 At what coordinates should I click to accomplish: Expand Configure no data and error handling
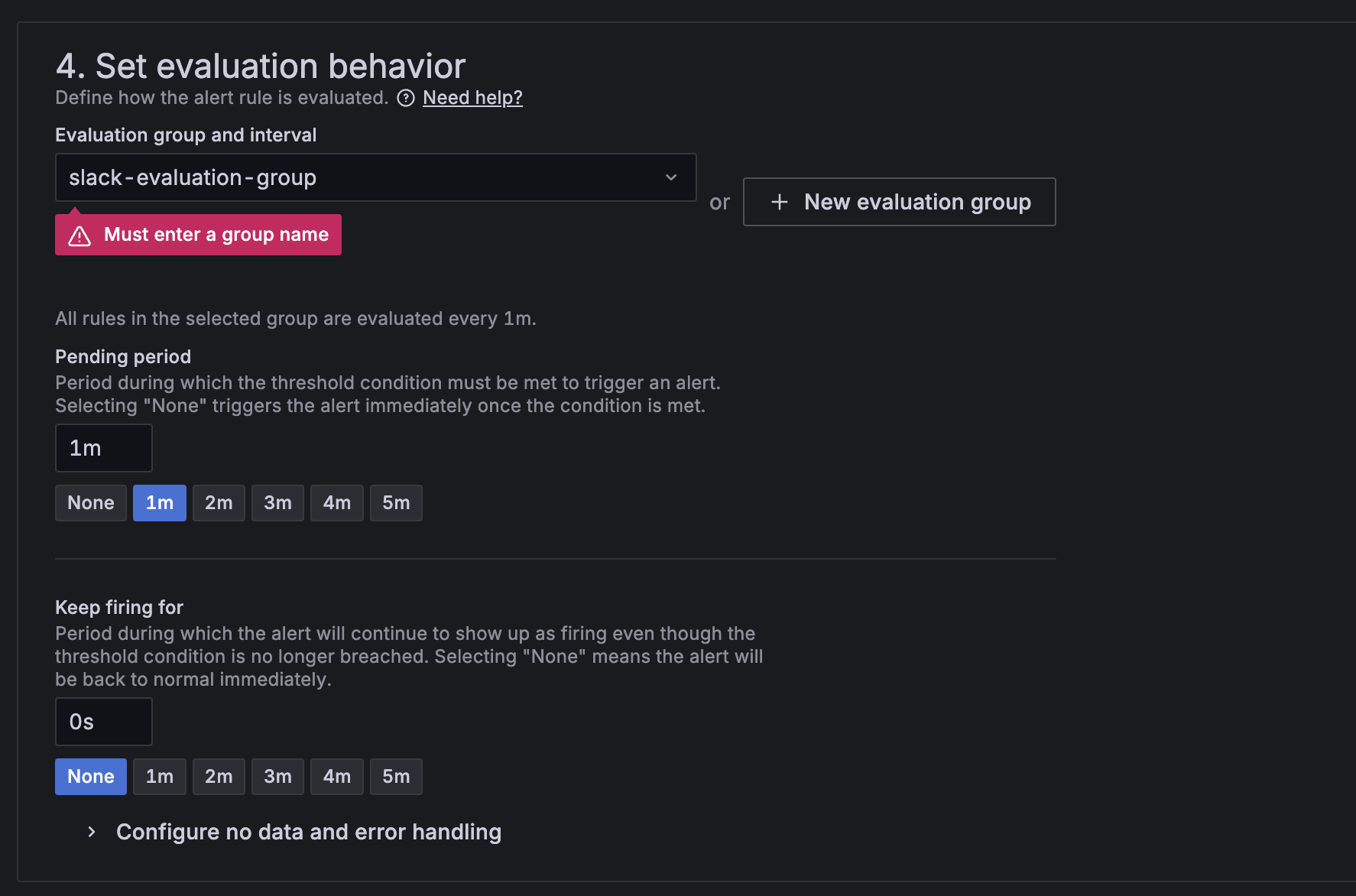point(308,832)
